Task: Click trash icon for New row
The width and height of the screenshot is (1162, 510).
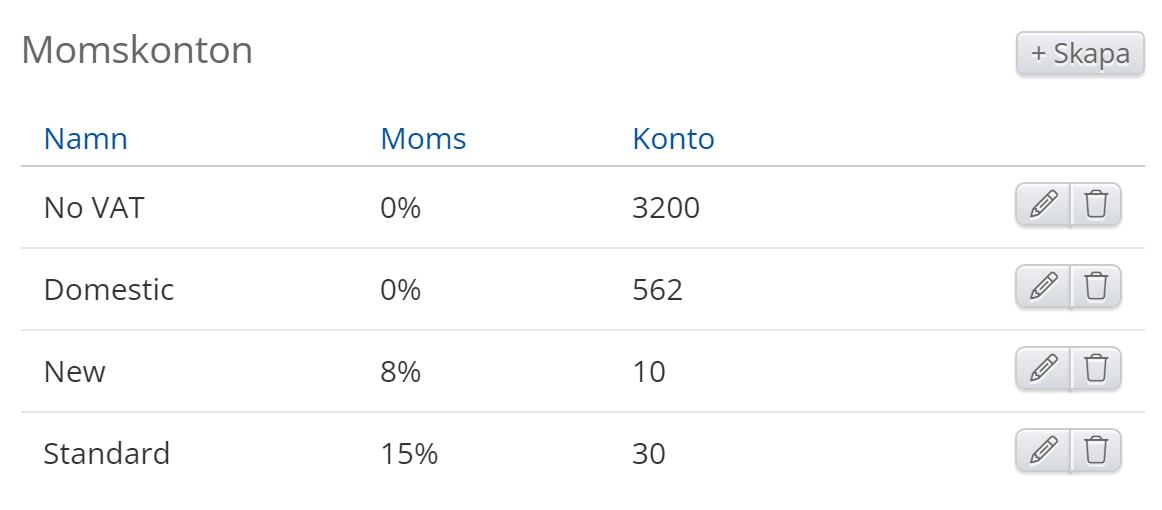Action: click(x=1097, y=370)
